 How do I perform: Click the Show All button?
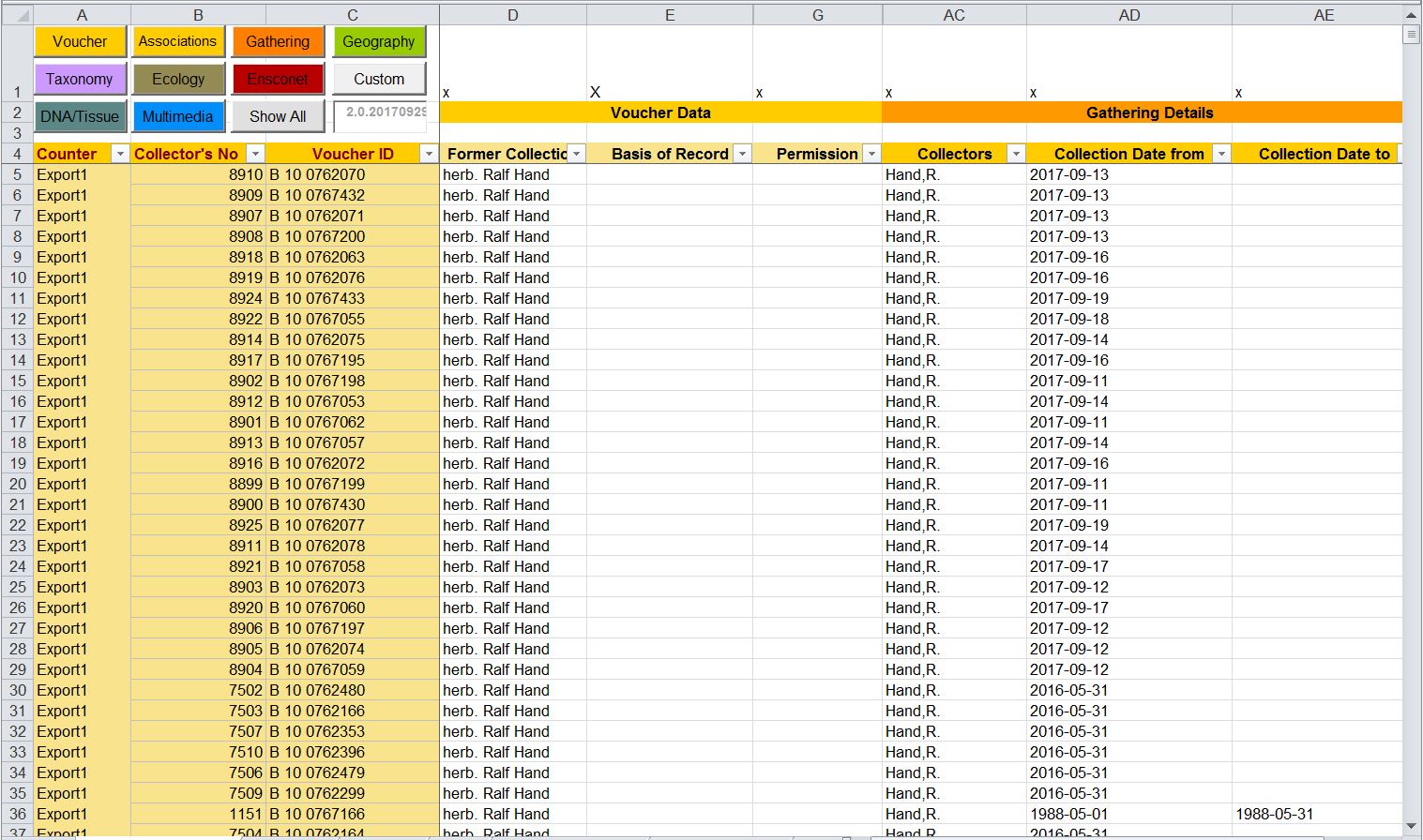(x=278, y=117)
